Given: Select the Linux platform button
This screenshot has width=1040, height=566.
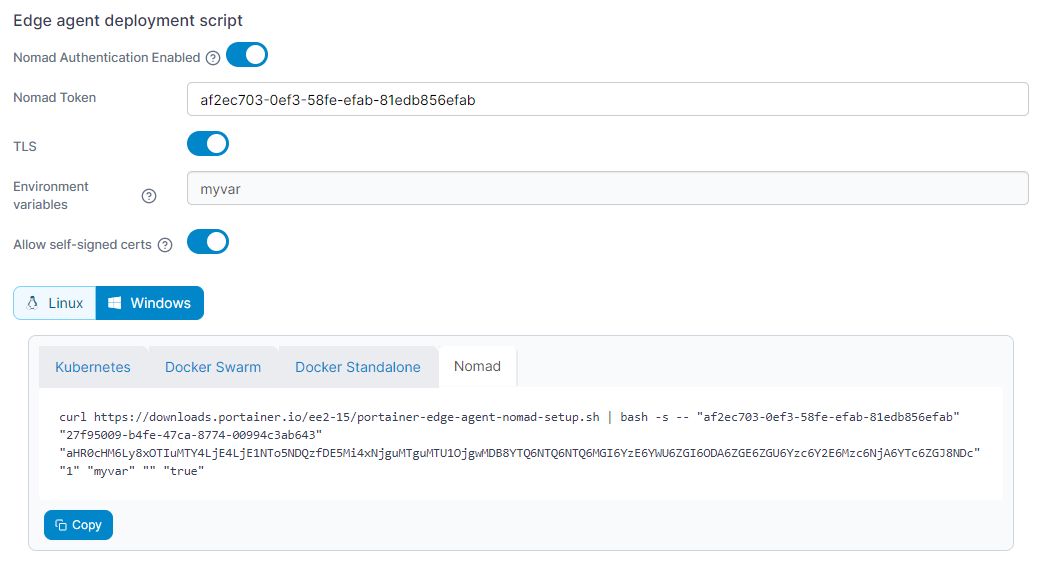Looking at the screenshot, I should tap(55, 303).
